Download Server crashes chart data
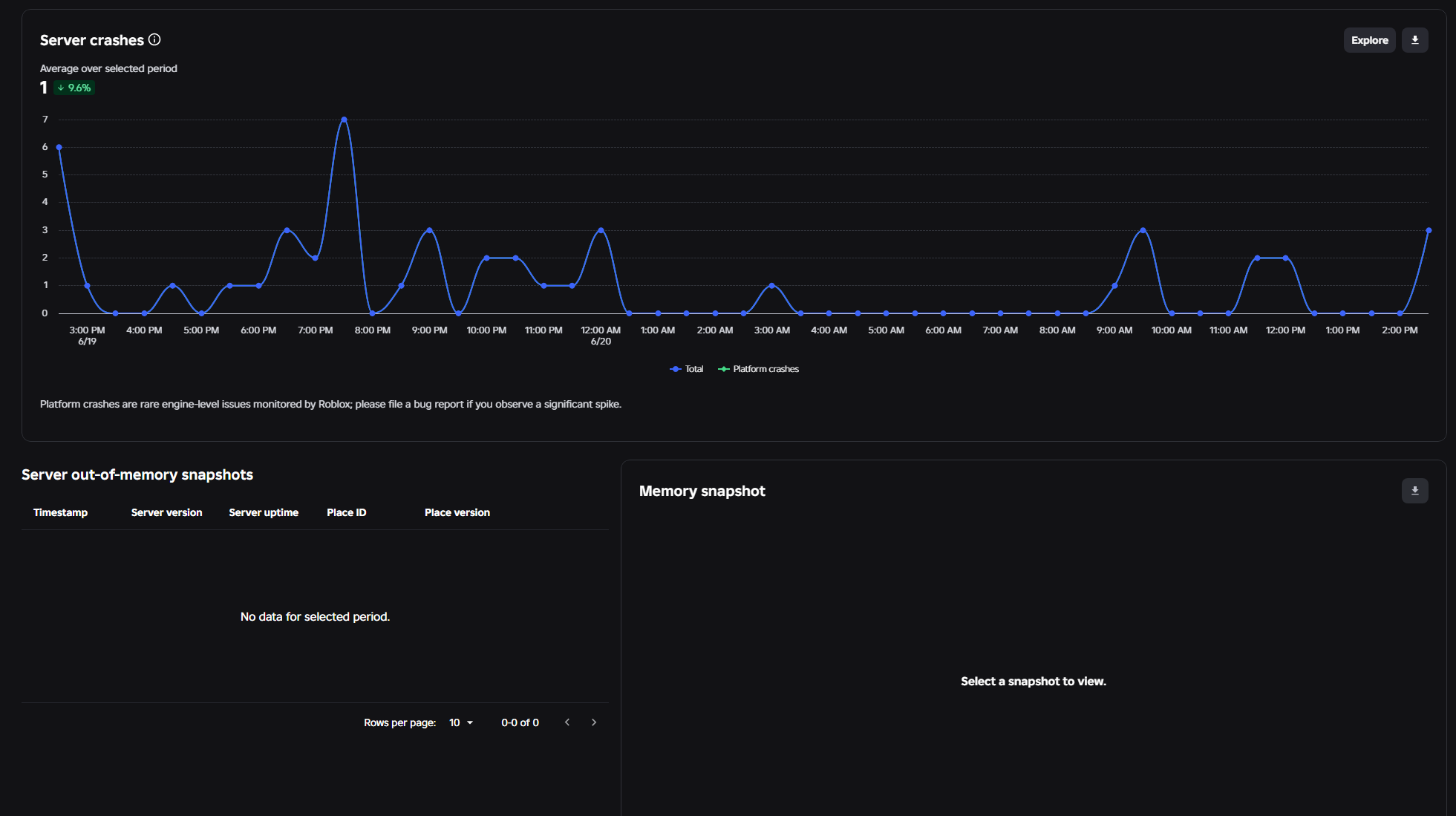Image resolution: width=1456 pixels, height=816 pixels. pos(1414,40)
